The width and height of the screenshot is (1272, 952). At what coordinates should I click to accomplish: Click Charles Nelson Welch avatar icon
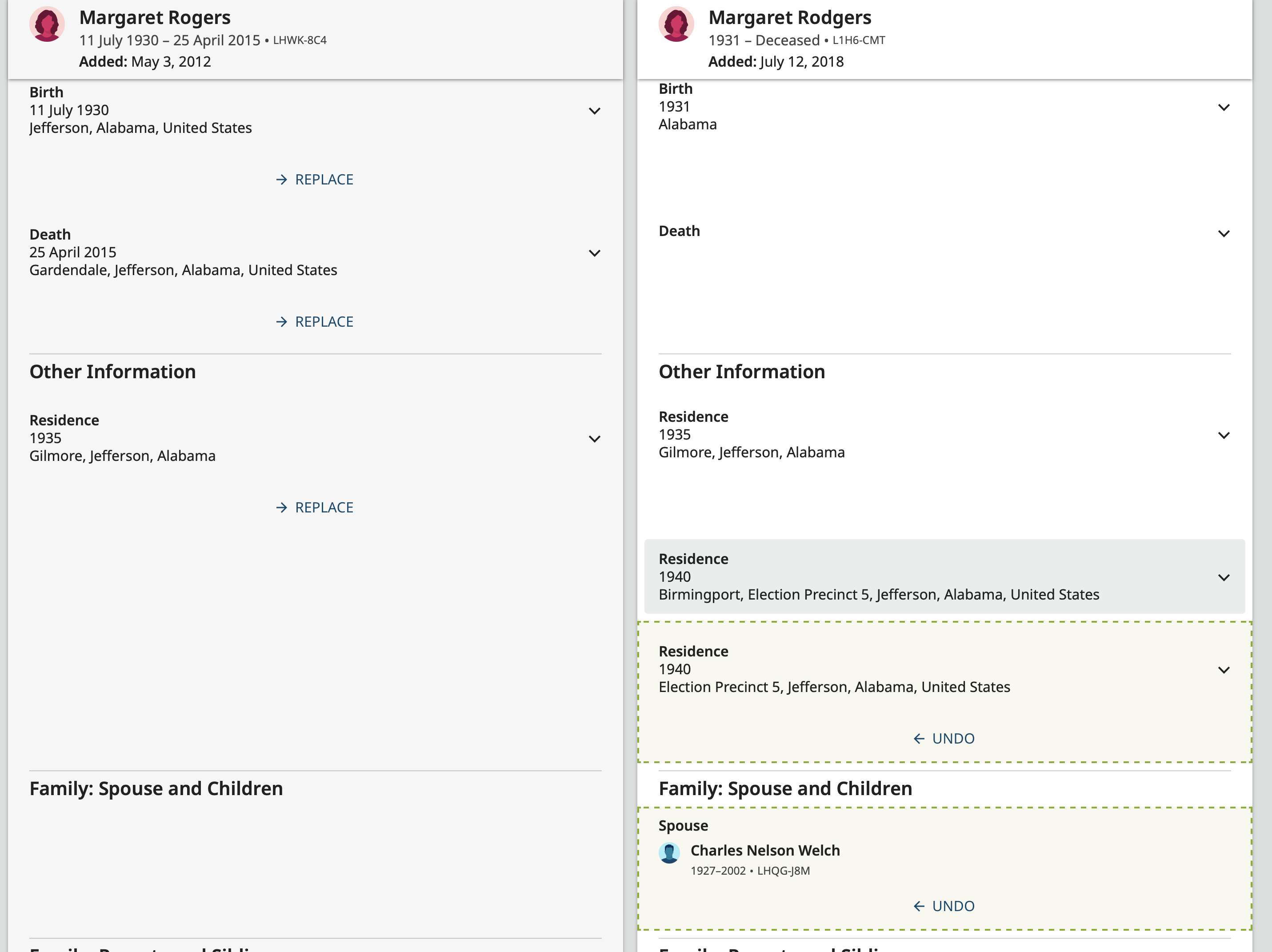coord(669,853)
